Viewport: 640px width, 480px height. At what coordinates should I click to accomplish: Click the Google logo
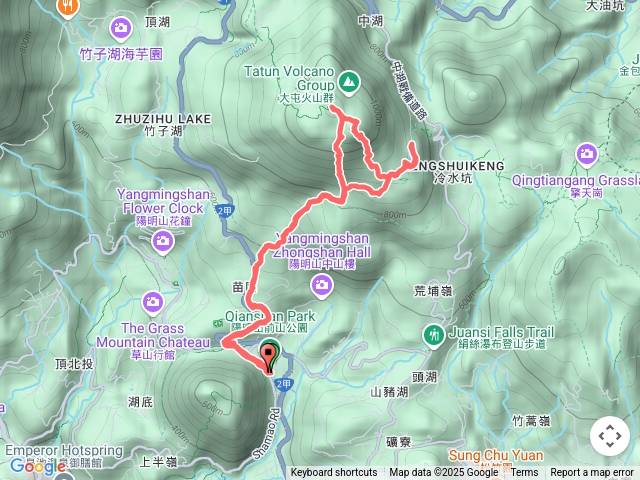36,465
